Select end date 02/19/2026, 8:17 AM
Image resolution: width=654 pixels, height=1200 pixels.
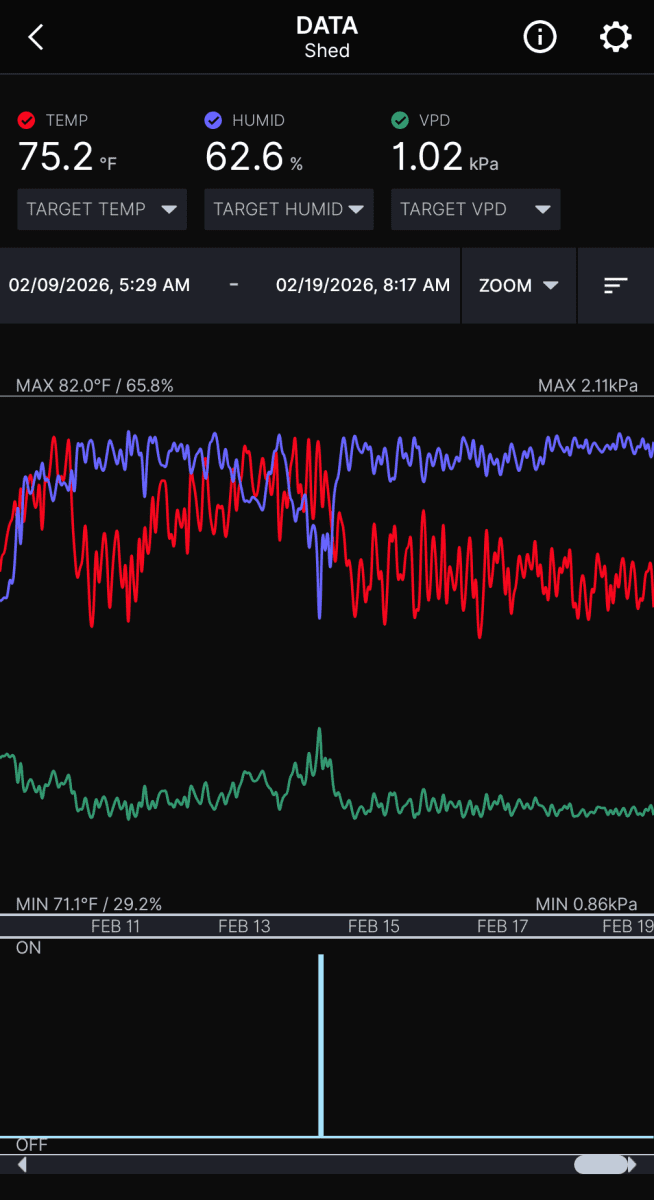tap(363, 285)
